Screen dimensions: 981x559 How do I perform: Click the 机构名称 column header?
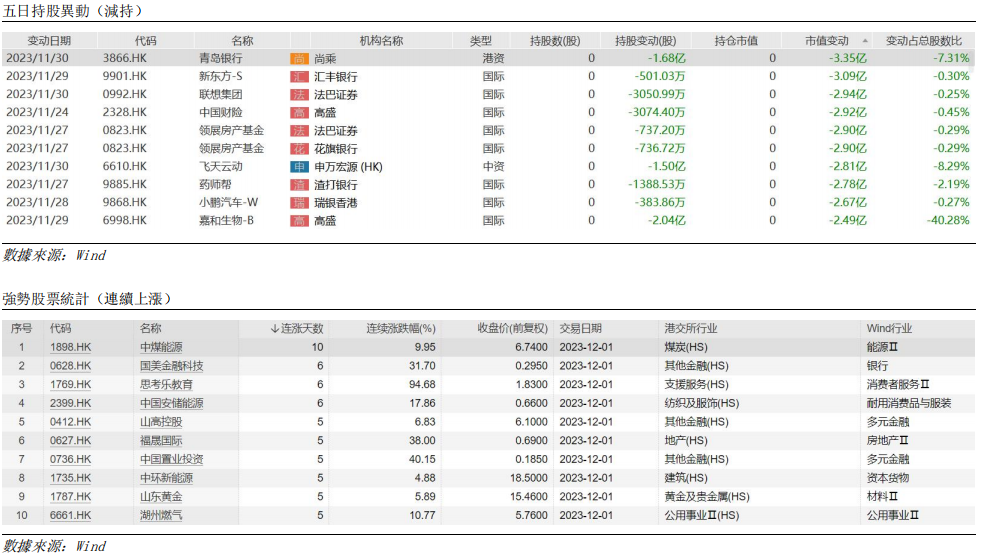pos(381,41)
